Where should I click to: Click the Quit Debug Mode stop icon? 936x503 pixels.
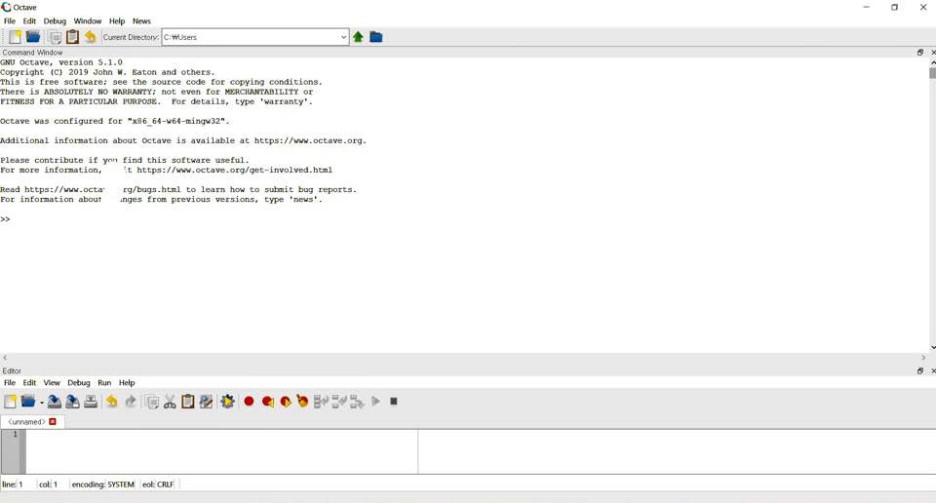pyautogui.click(x=393, y=402)
